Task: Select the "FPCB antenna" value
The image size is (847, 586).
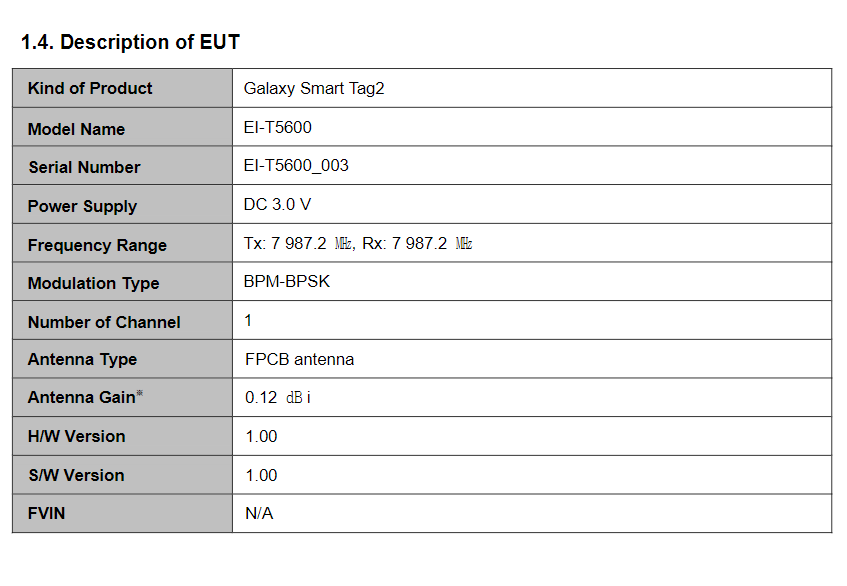Action: click(299, 359)
